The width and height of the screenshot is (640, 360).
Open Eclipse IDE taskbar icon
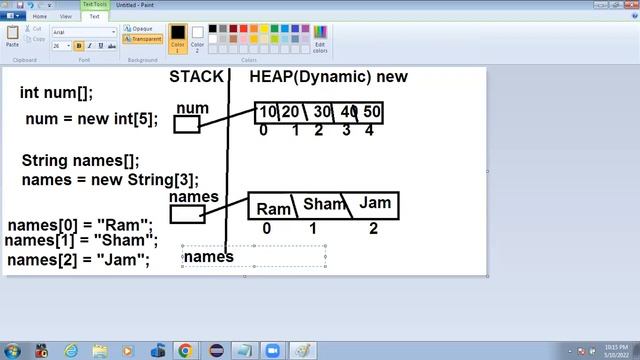point(216,351)
